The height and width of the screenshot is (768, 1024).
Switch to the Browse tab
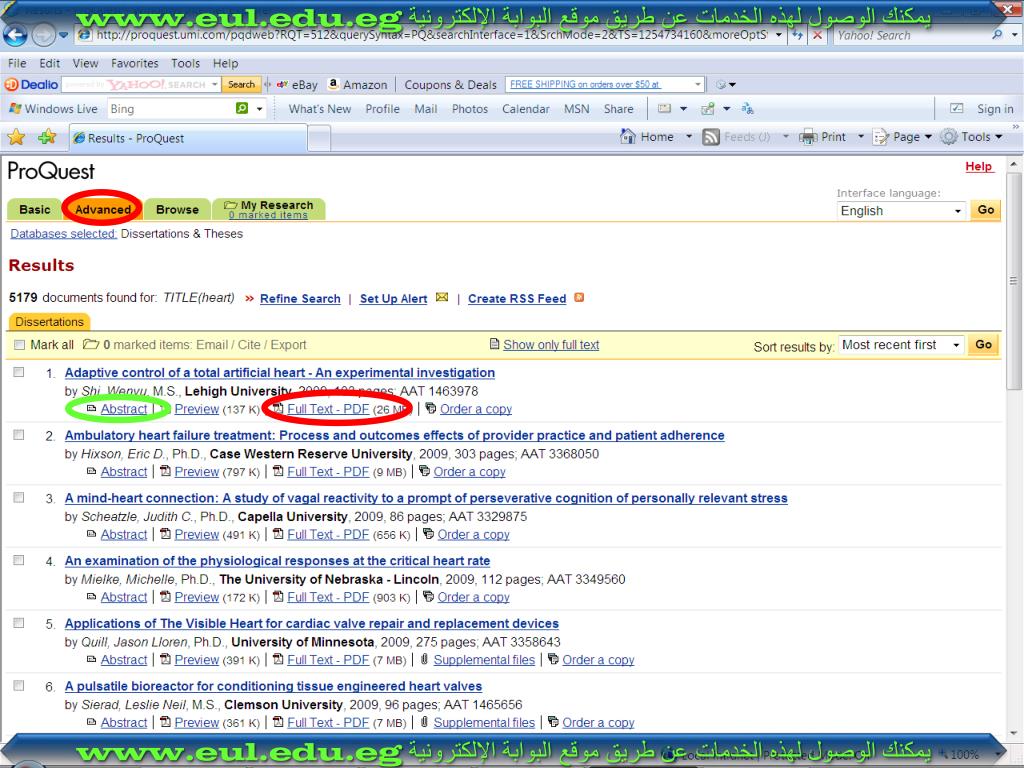click(177, 210)
